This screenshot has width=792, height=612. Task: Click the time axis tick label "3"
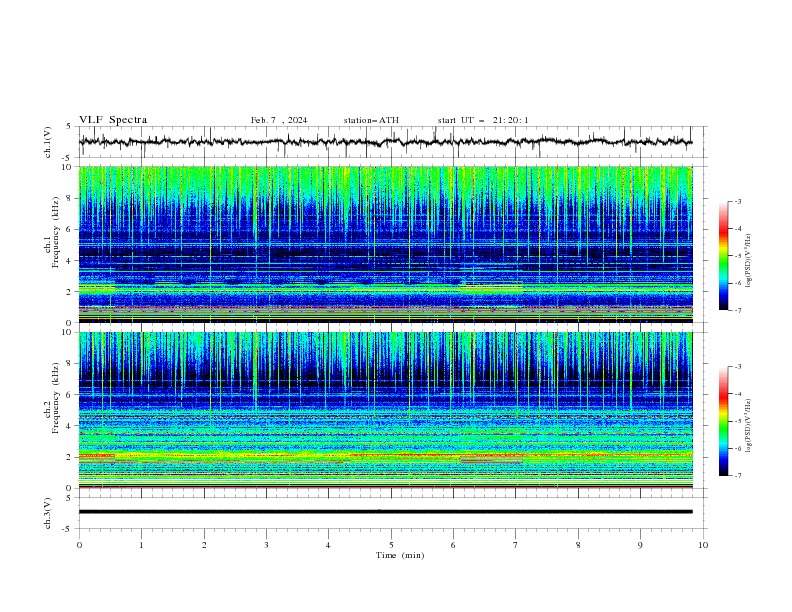click(x=266, y=545)
